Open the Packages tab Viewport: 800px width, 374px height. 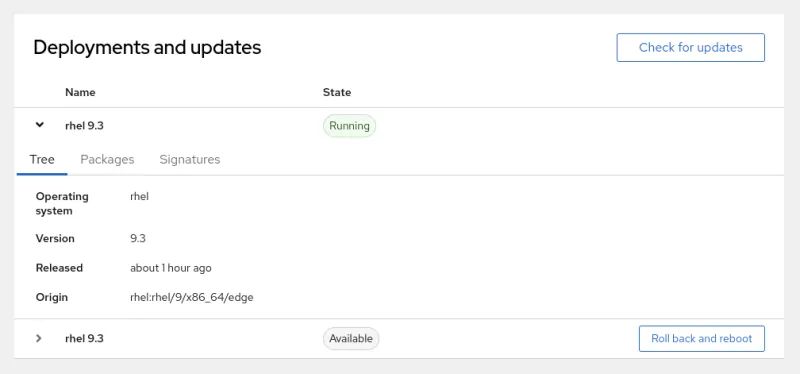click(x=107, y=160)
